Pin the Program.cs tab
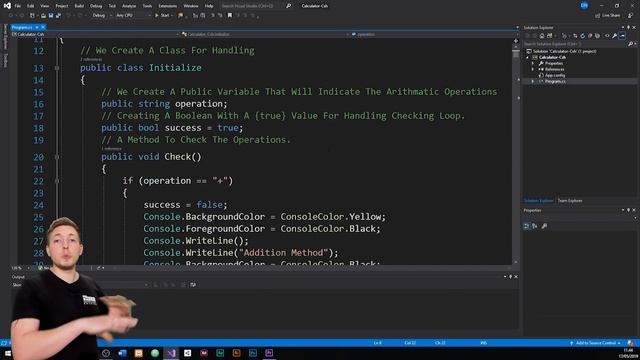The height and width of the screenshot is (360, 640). point(37,27)
